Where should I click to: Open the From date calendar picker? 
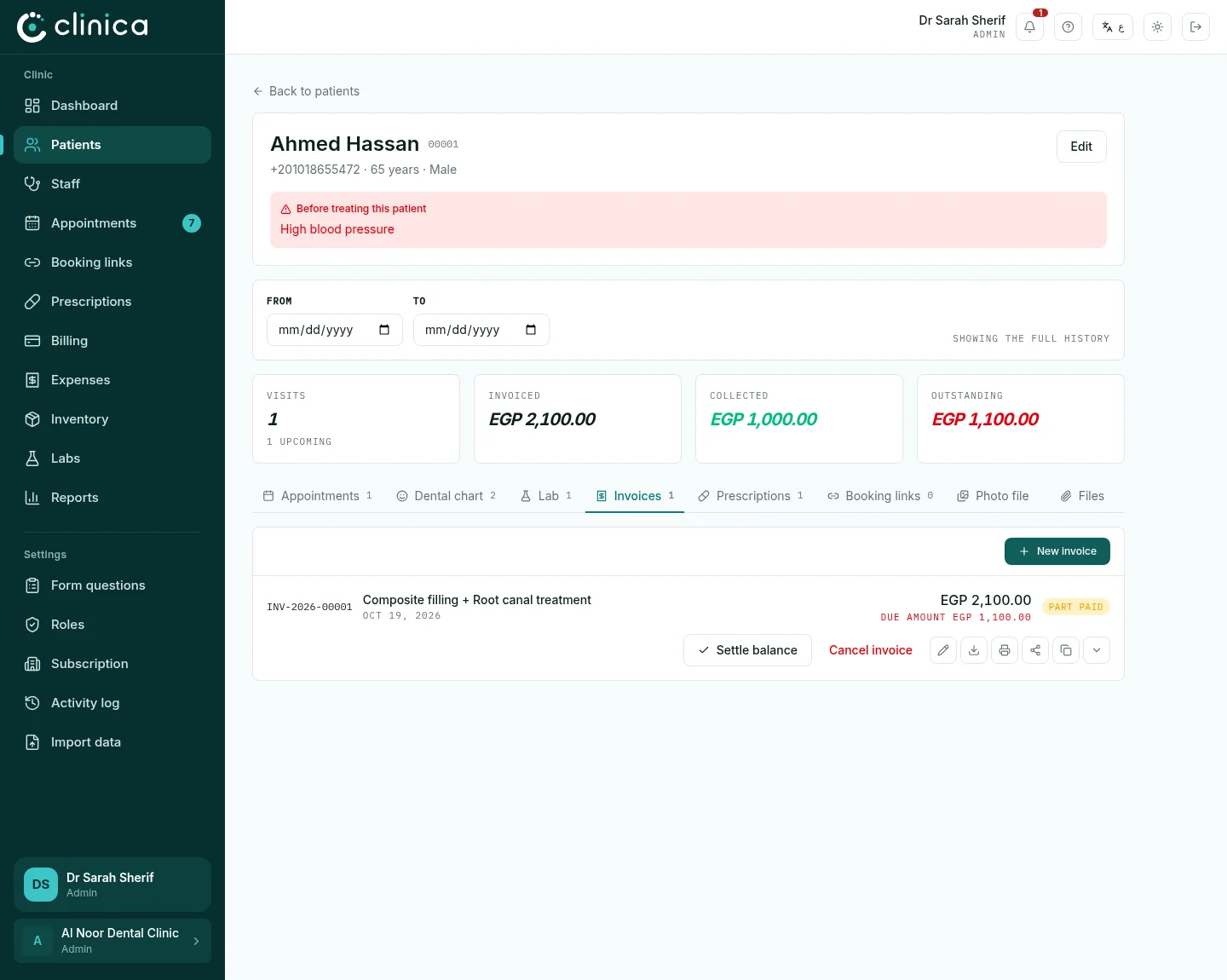(x=384, y=330)
